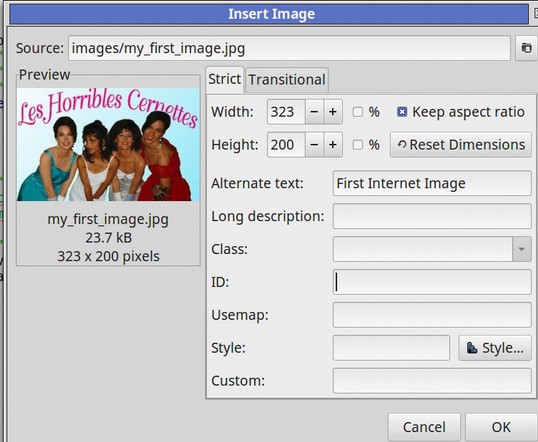Click the Long description field

pyautogui.click(x=432, y=216)
